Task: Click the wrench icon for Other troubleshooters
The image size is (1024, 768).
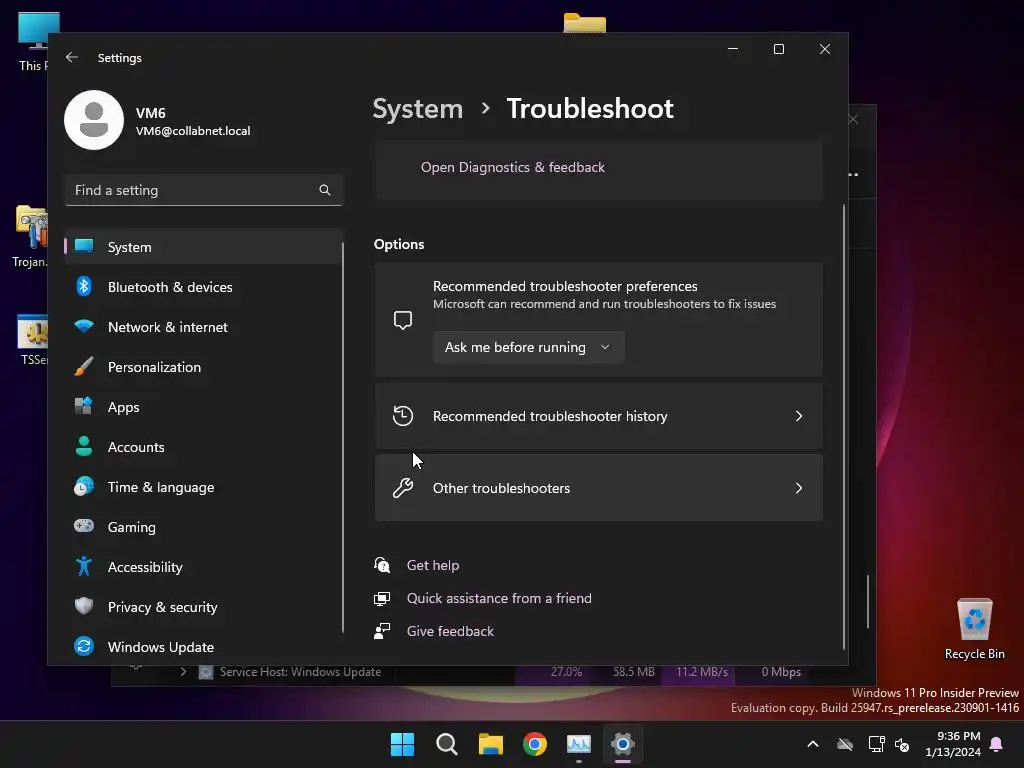Action: click(403, 488)
